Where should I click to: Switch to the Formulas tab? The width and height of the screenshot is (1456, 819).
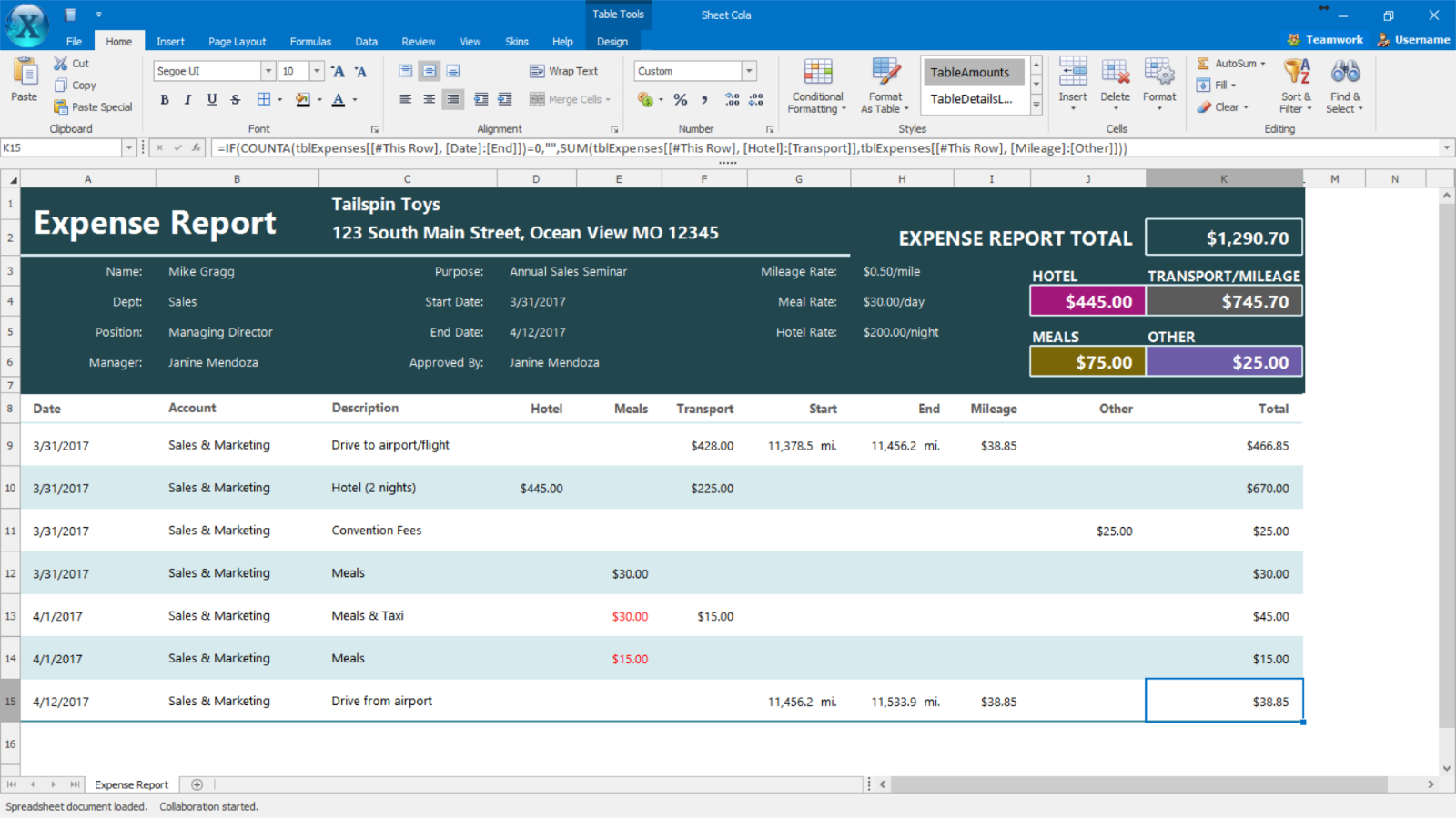(310, 42)
